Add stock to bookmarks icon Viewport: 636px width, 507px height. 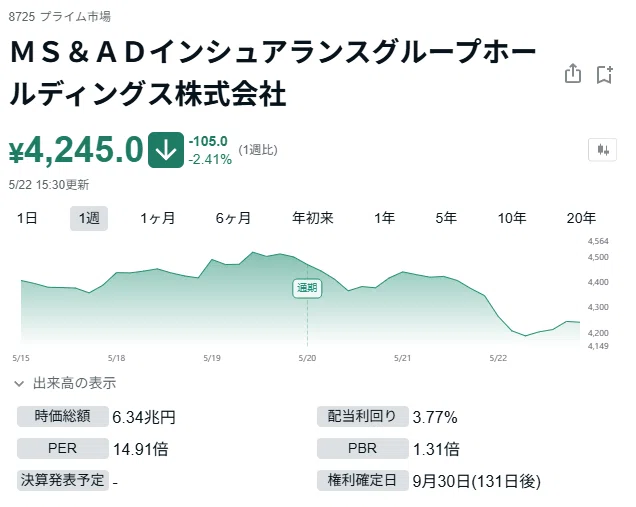tap(604, 74)
